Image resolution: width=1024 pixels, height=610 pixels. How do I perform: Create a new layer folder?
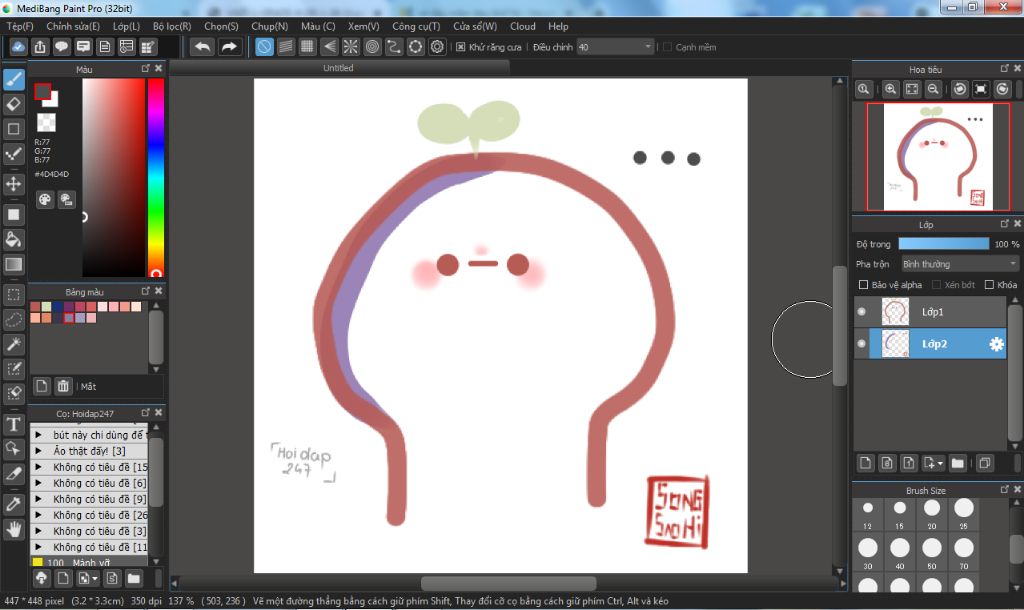pos(957,463)
